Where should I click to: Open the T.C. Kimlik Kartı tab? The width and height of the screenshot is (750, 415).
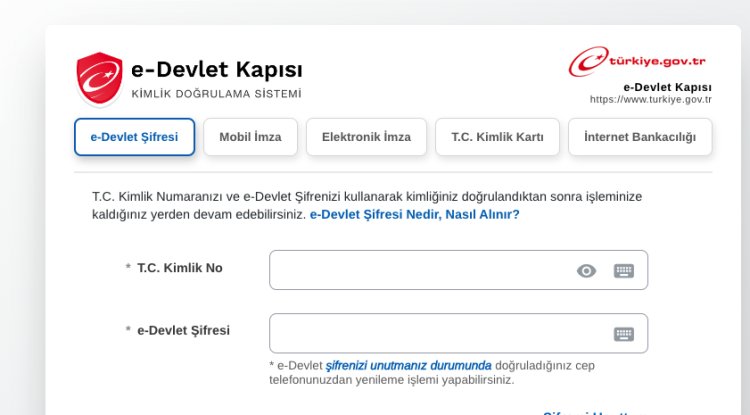tap(497, 137)
